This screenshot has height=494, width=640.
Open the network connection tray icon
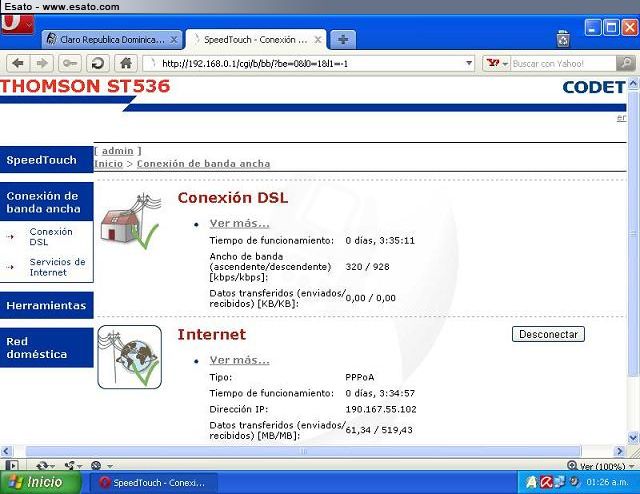point(560,482)
